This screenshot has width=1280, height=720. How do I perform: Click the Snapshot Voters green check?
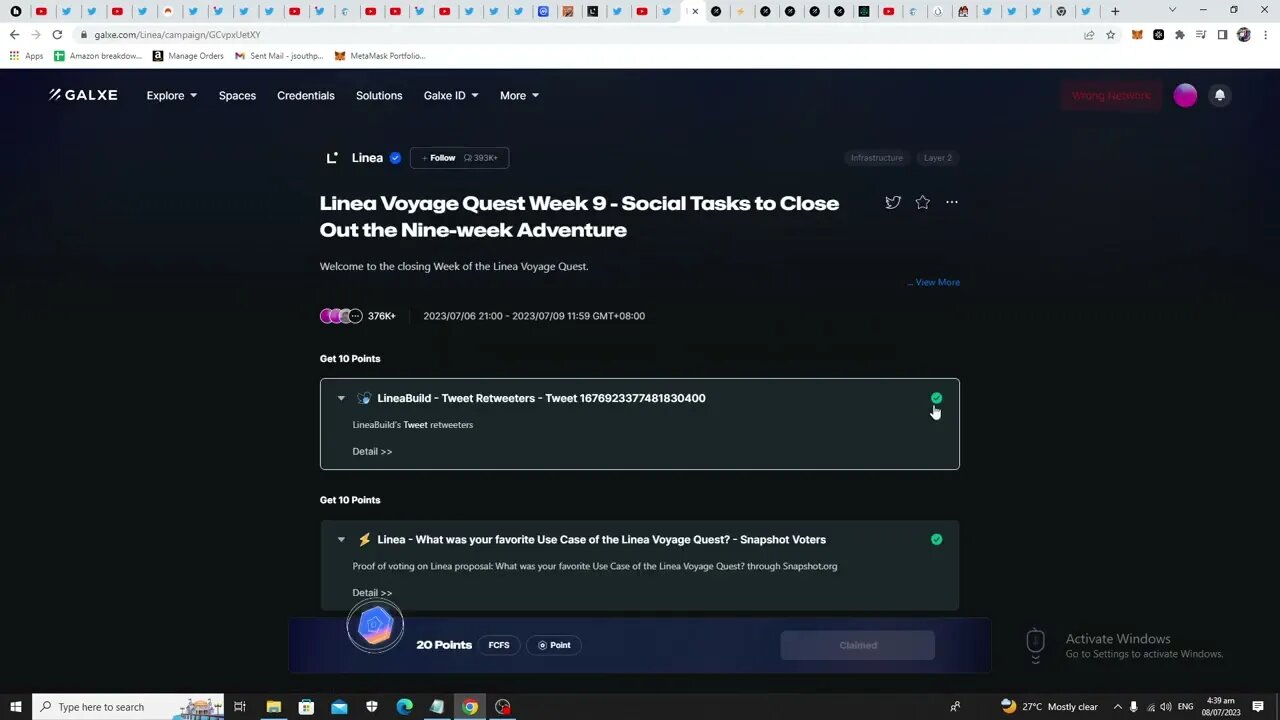coord(936,539)
